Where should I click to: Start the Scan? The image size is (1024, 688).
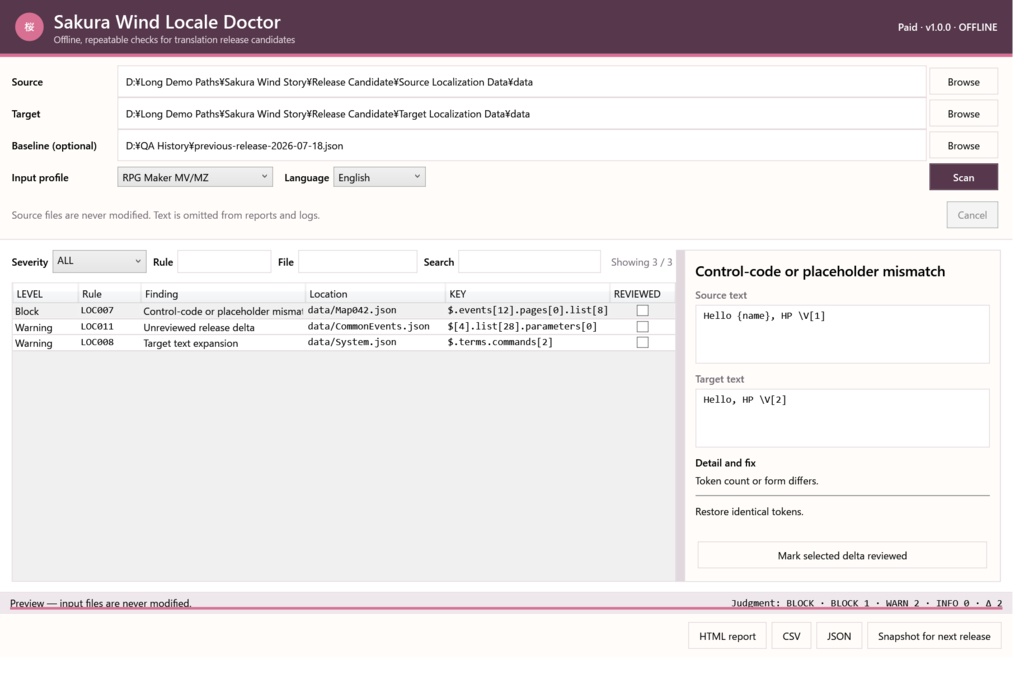point(963,178)
